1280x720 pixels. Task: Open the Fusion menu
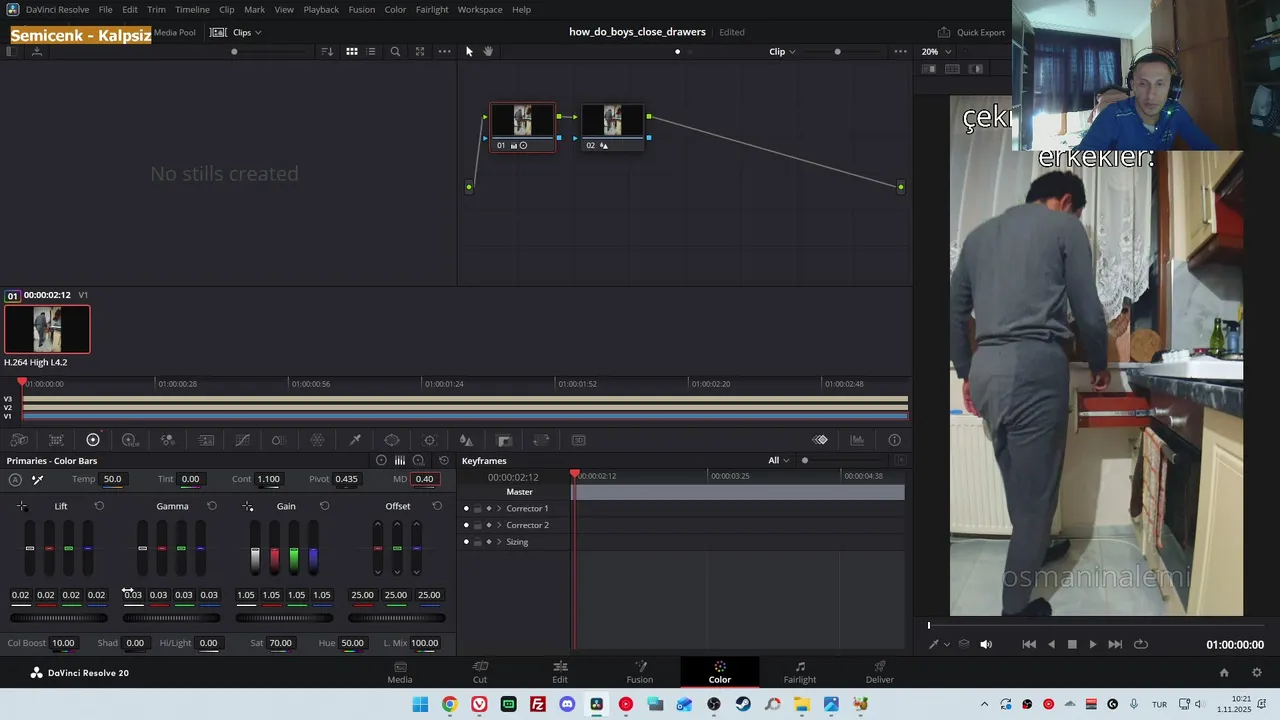tap(362, 9)
